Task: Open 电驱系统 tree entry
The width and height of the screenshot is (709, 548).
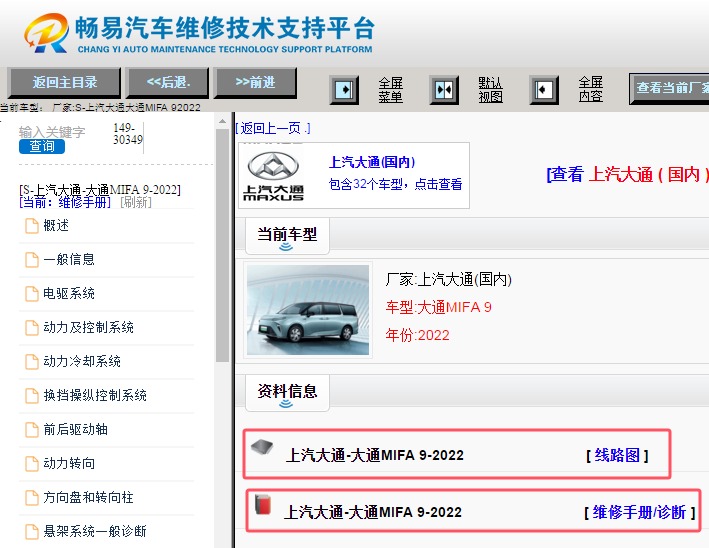Action: tap(69, 293)
